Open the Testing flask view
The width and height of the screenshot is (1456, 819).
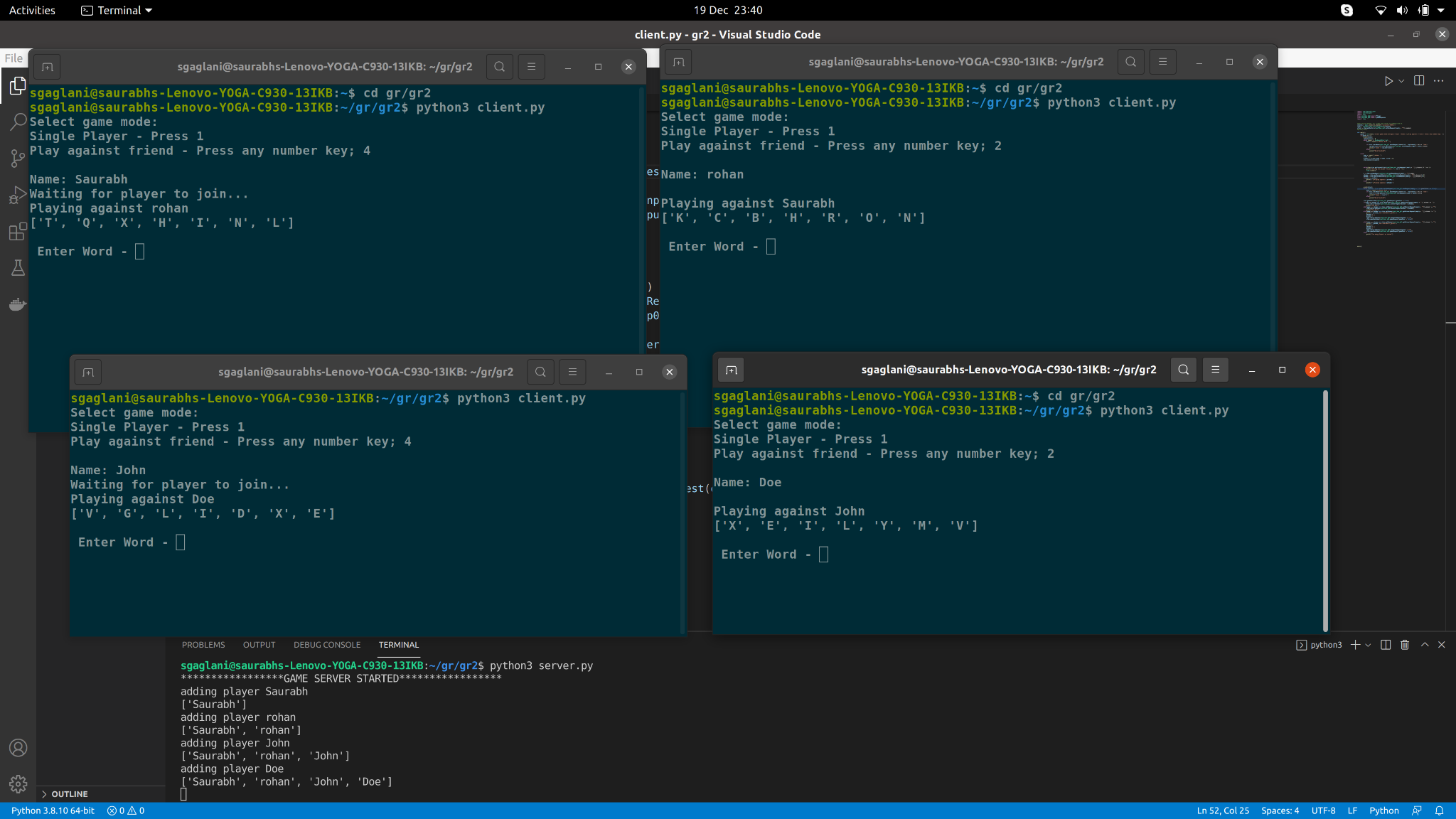[x=18, y=268]
